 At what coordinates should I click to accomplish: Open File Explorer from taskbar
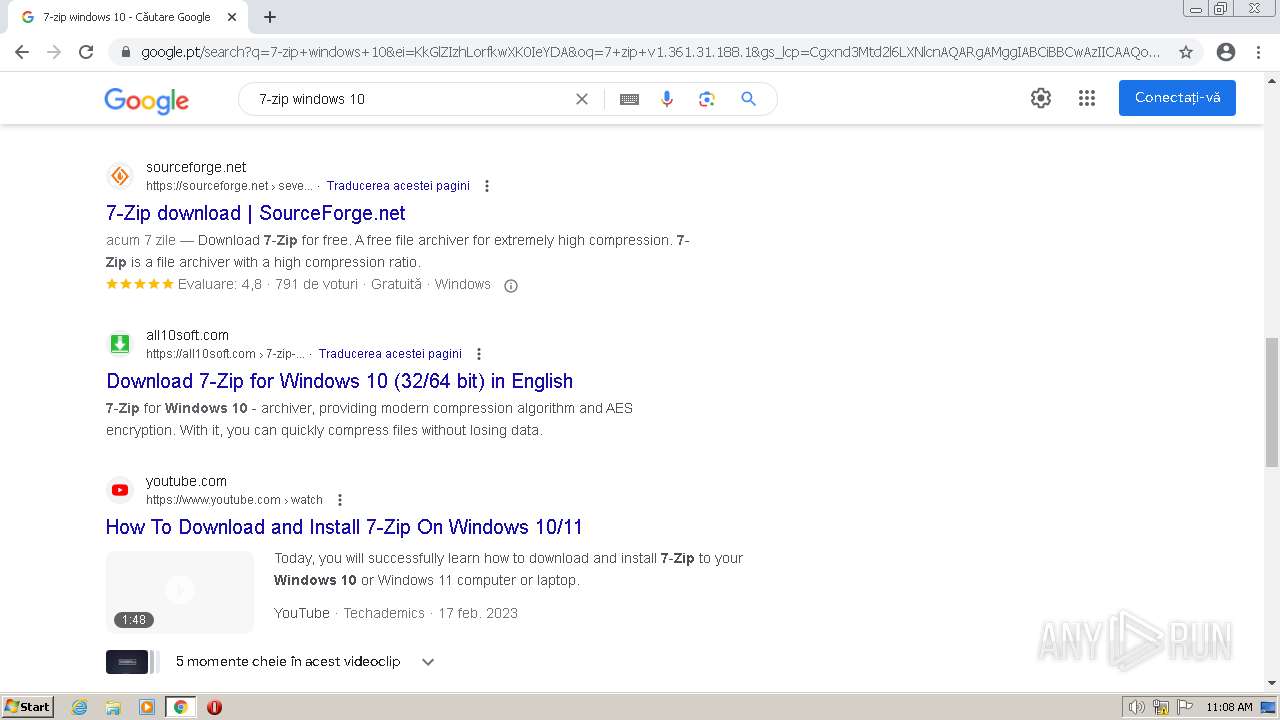click(113, 707)
